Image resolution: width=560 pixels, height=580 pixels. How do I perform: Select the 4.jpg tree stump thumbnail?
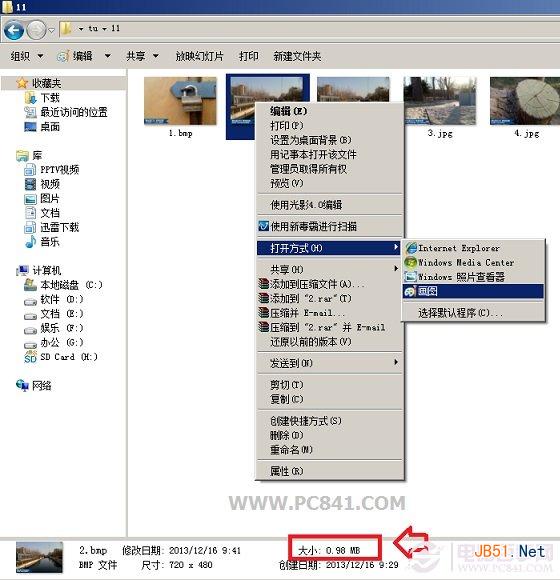click(x=525, y=101)
